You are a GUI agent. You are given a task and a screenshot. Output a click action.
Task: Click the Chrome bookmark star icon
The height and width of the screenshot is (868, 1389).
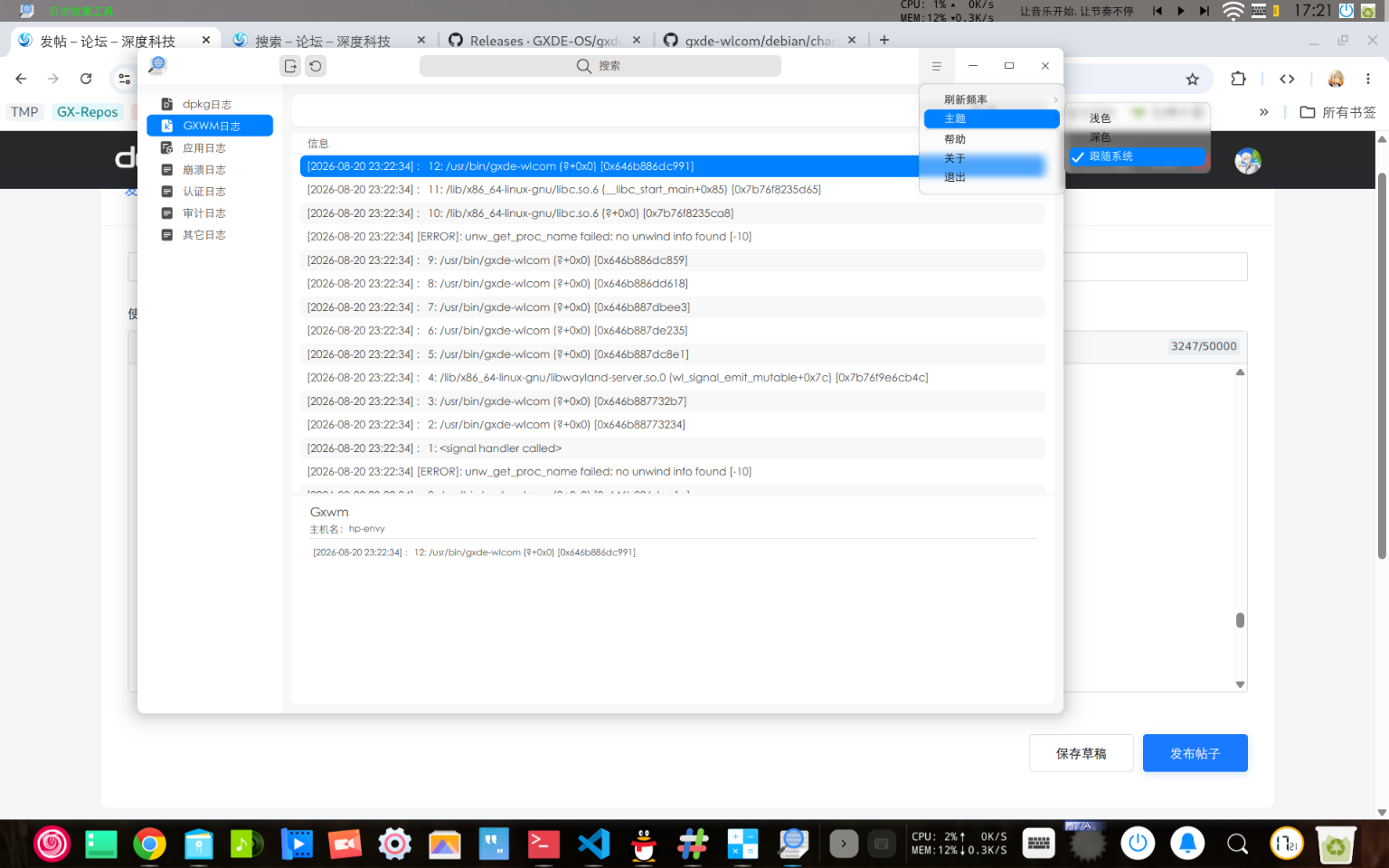(x=1193, y=80)
